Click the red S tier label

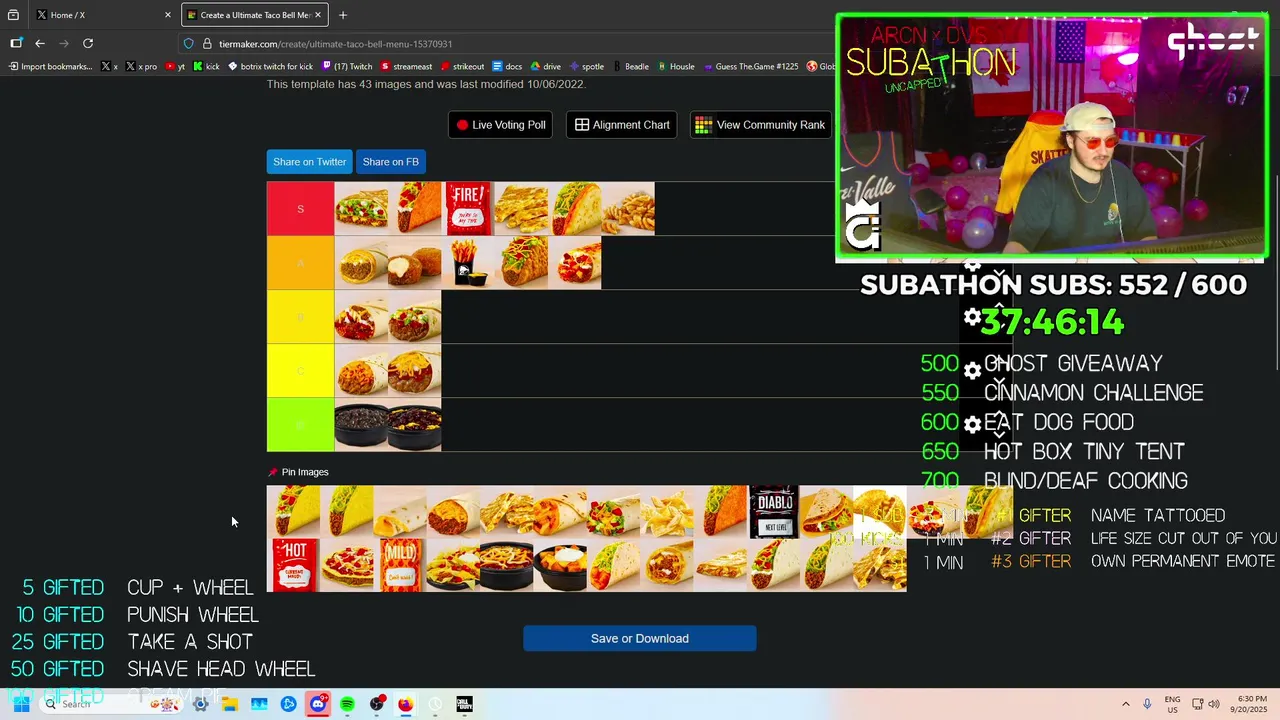coord(300,209)
